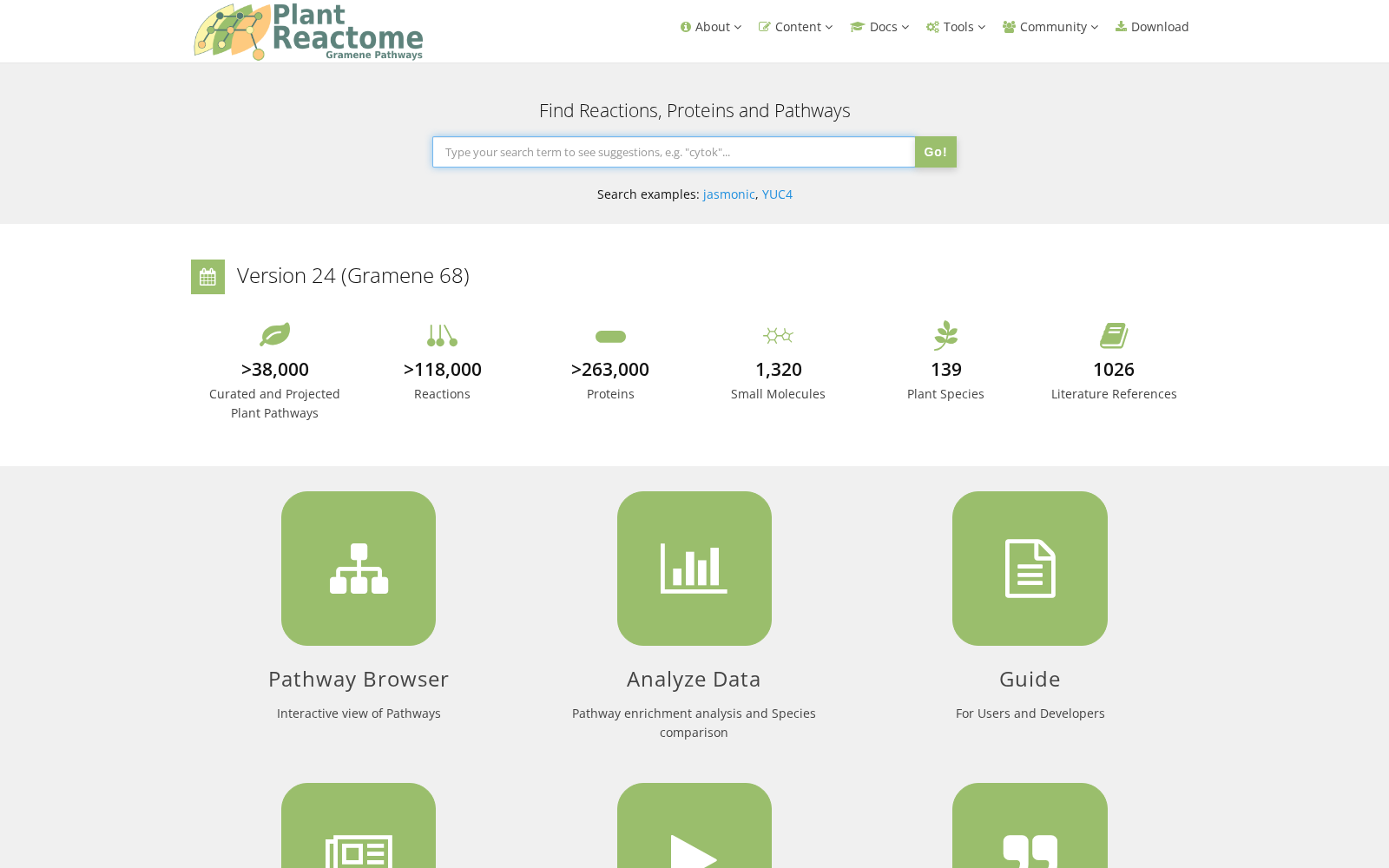This screenshot has width=1389, height=868.
Task: Open the About menu
Action: click(711, 27)
